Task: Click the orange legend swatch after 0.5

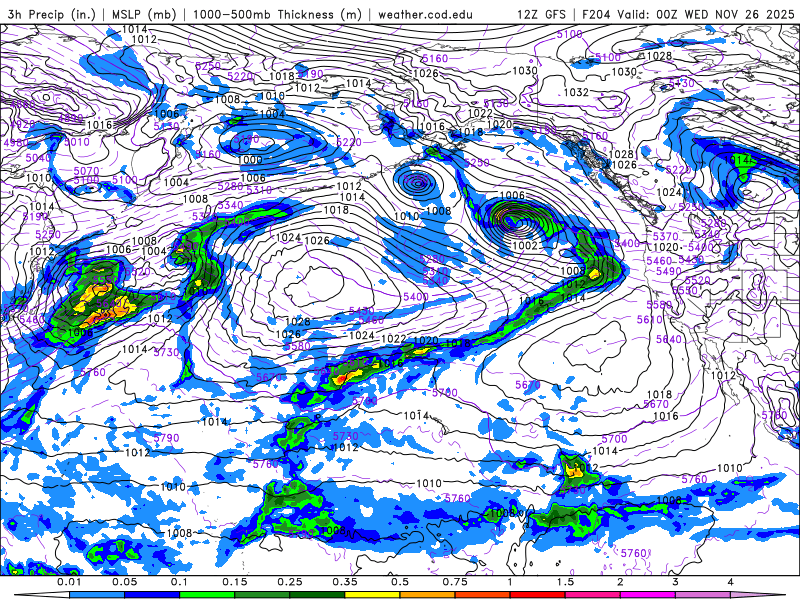Action: tap(428, 595)
